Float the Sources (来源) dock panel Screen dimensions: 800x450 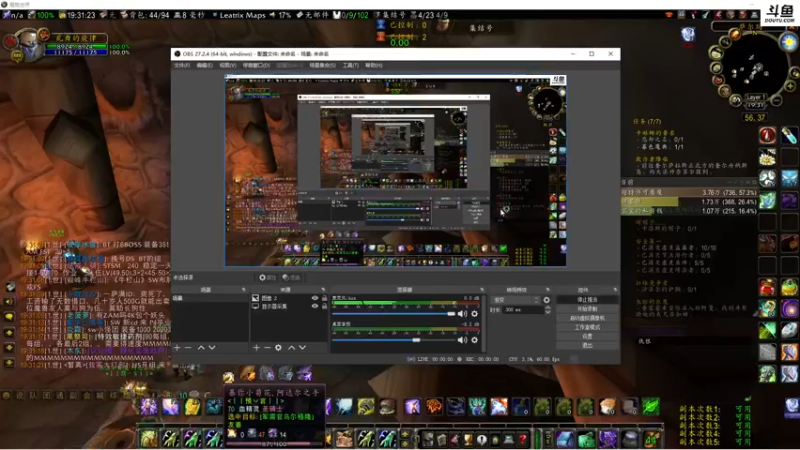[323, 290]
